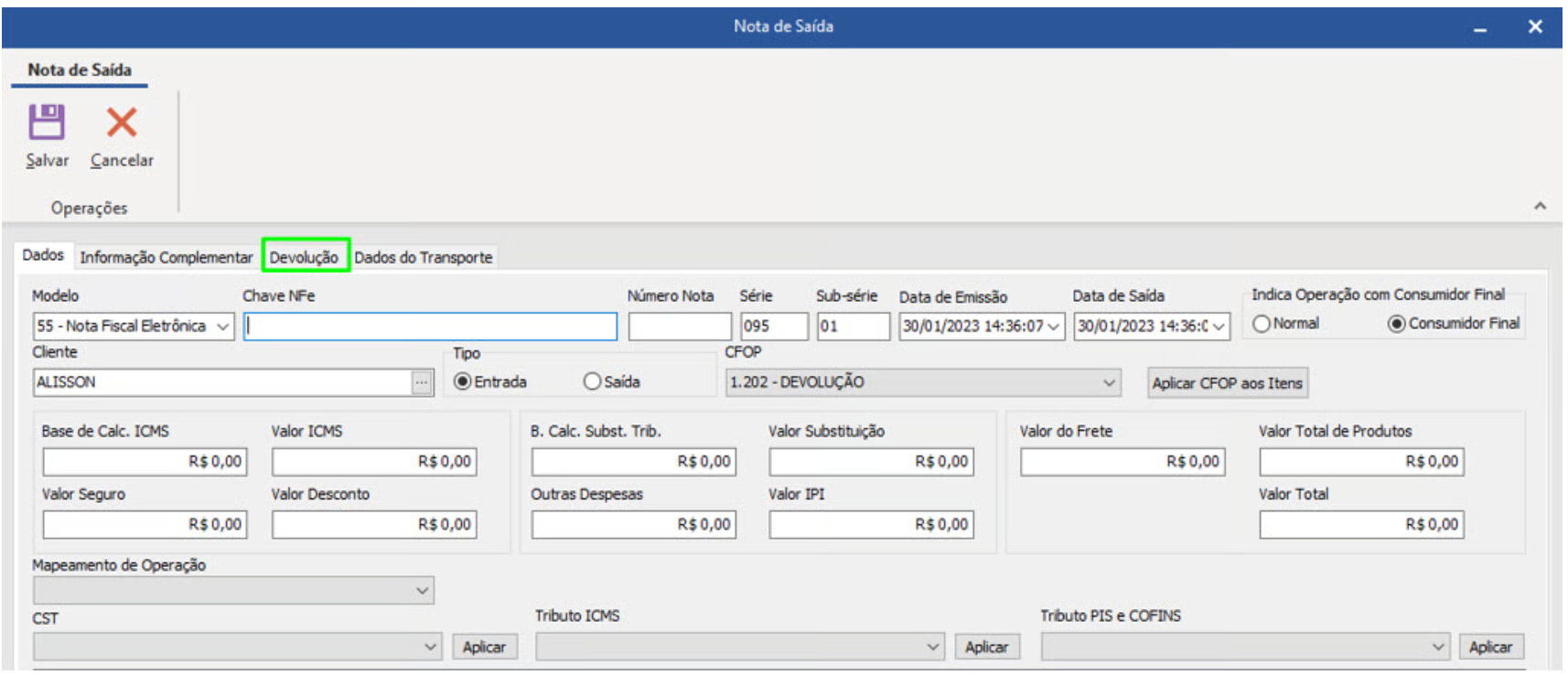The width and height of the screenshot is (1568, 675).
Task: Go to the Informação Complementar tab
Action: click(x=166, y=258)
